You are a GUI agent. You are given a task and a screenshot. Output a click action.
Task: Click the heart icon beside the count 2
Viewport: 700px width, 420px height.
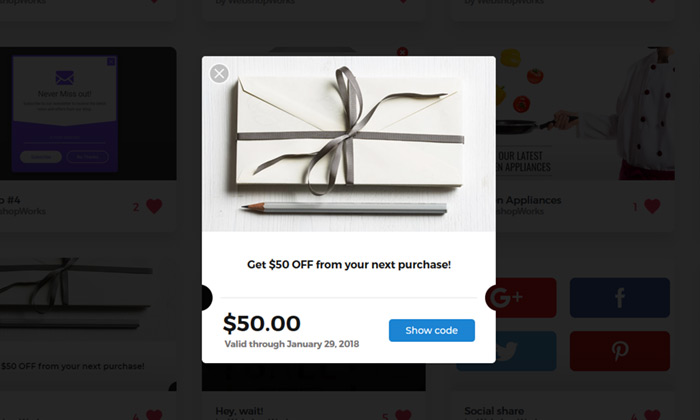coord(154,207)
